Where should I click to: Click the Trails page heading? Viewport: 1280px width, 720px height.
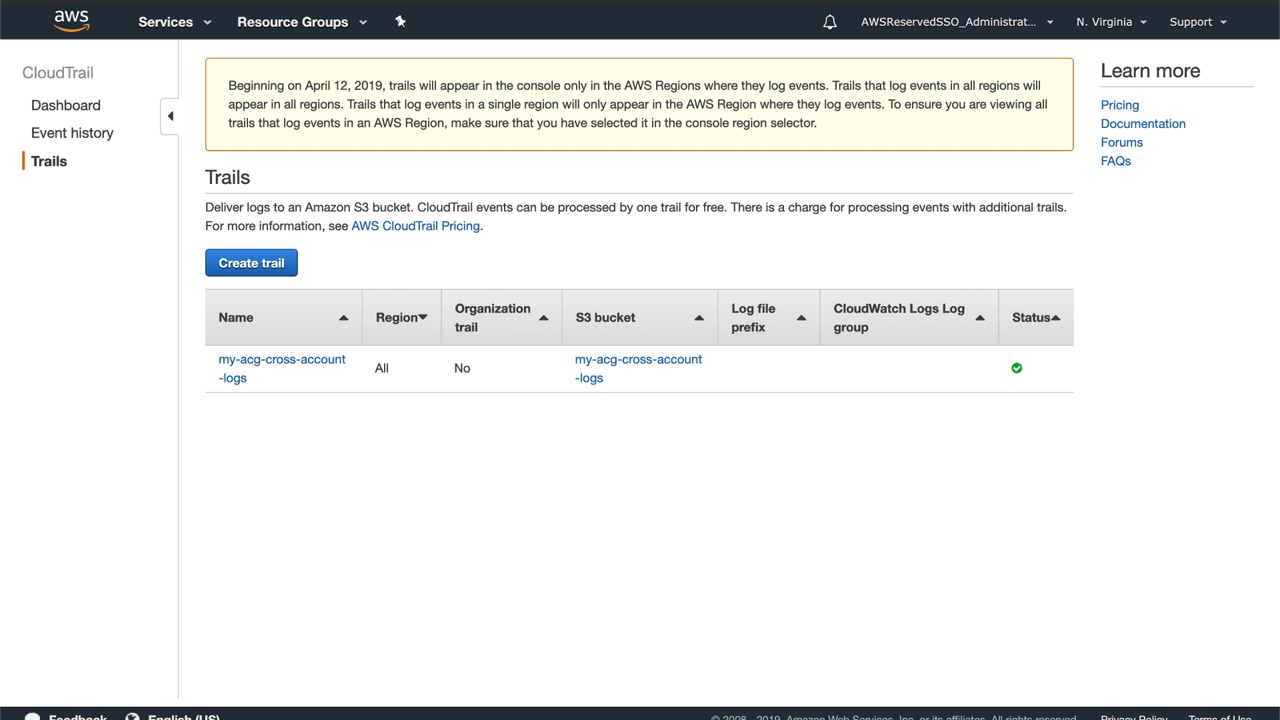228,177
